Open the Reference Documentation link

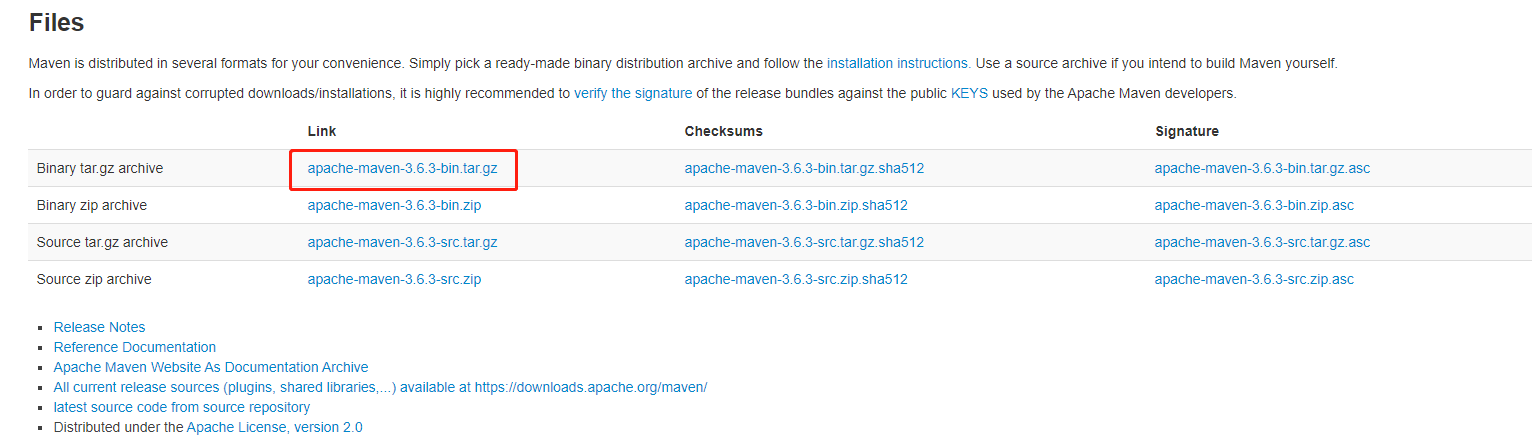135,348
